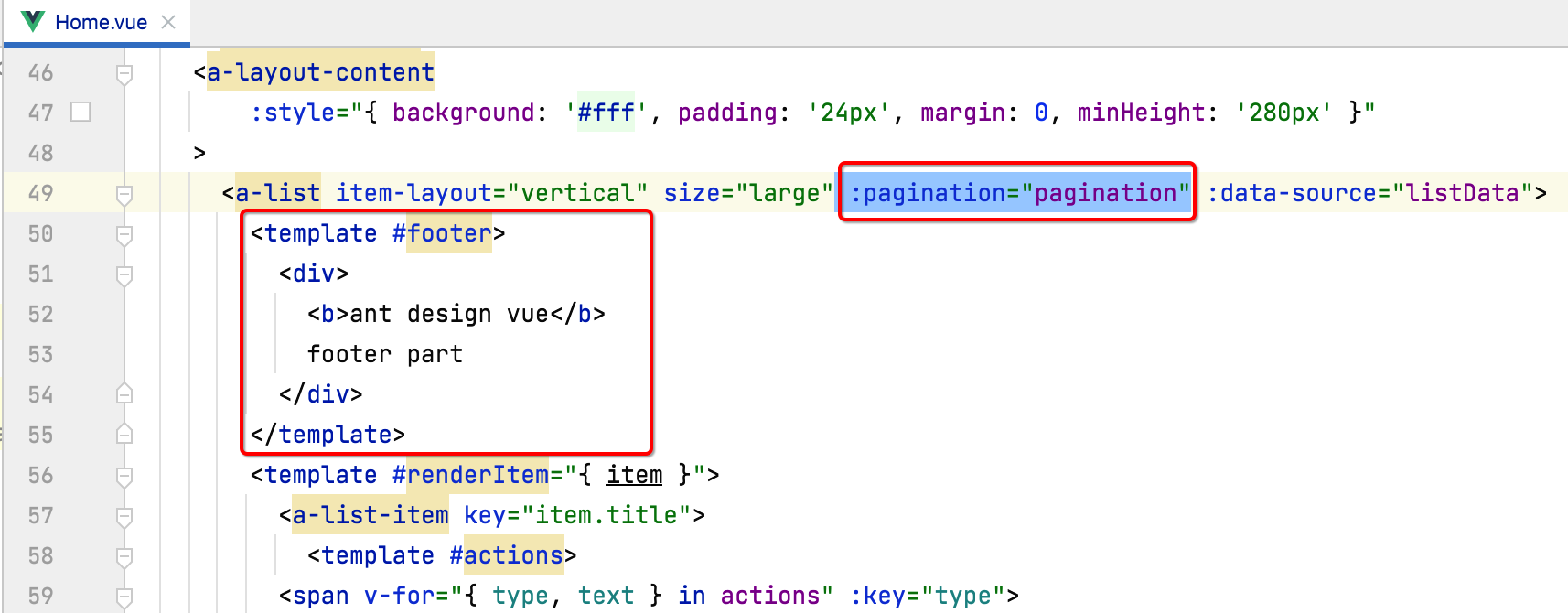
Task: Collapse the a-list fold marker on line 49
Action: pyautogui.click(x=125, y=194)
